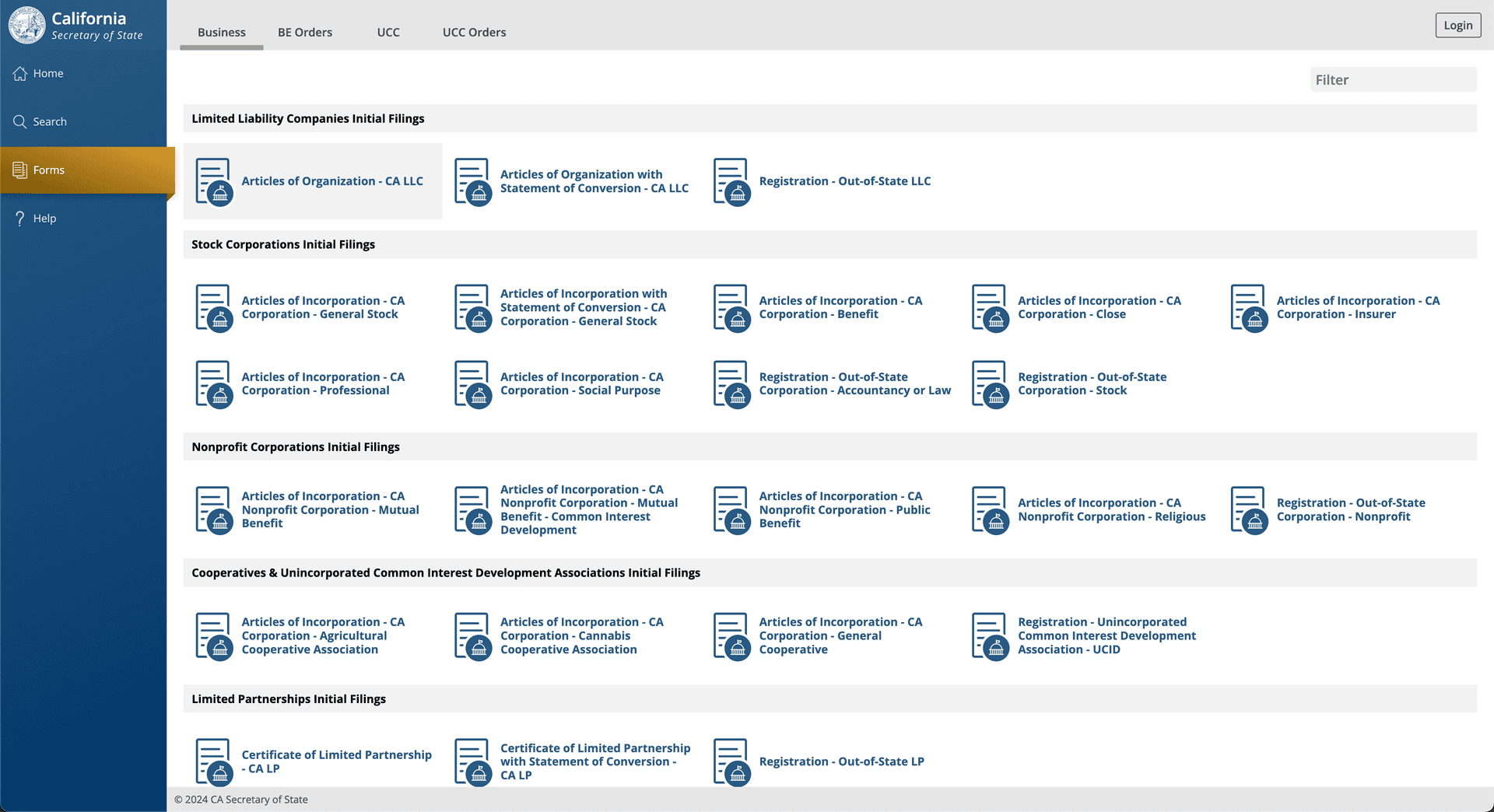Switch to the BE Orders tab
This screenshot has width=1494, height=812.
tap(305, 33)
